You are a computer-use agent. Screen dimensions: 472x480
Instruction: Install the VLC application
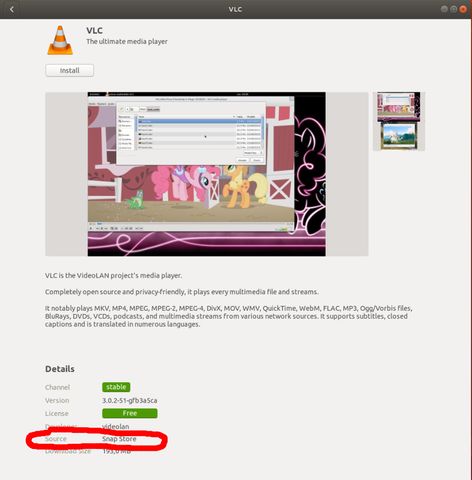(69, 70)
